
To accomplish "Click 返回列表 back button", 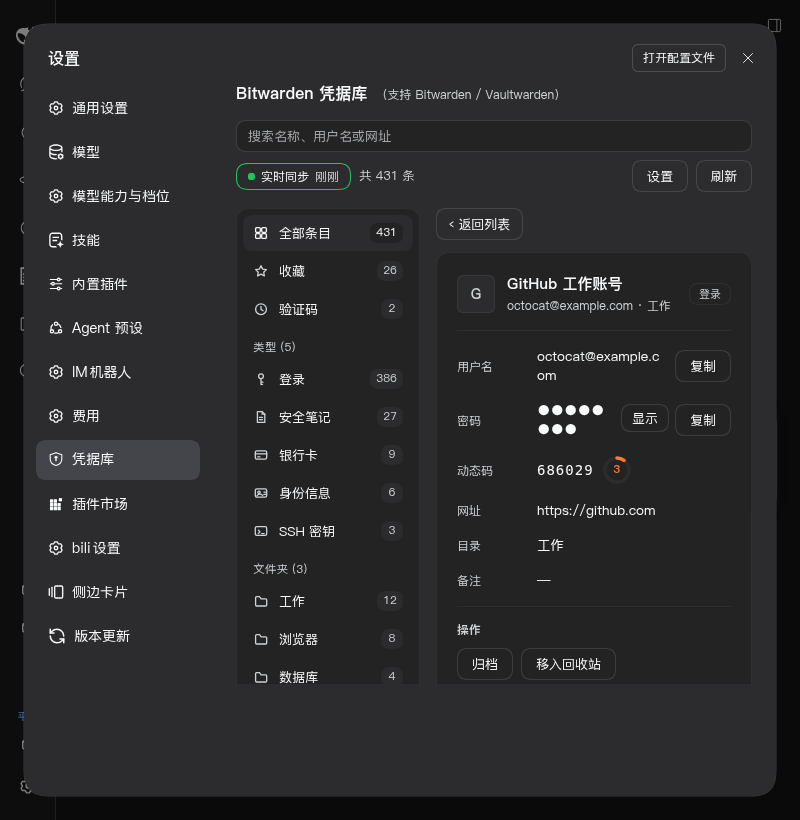I will tap(479, 224).
